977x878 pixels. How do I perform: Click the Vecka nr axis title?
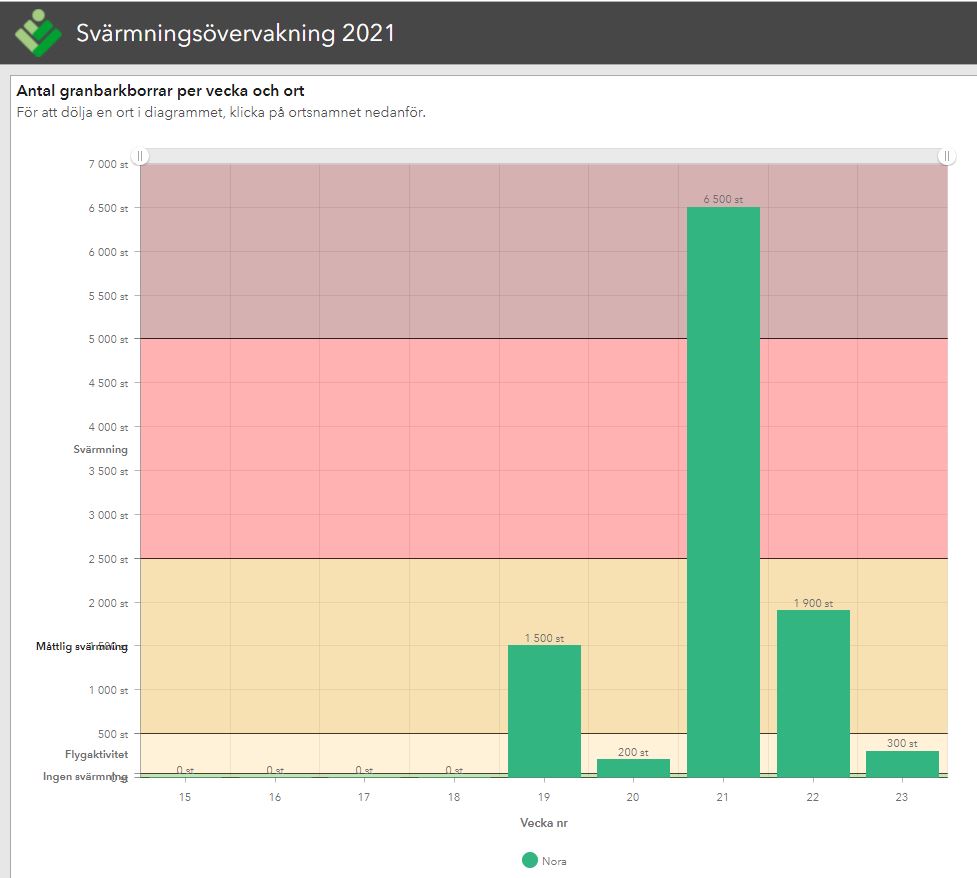click(x=544, y=823)
